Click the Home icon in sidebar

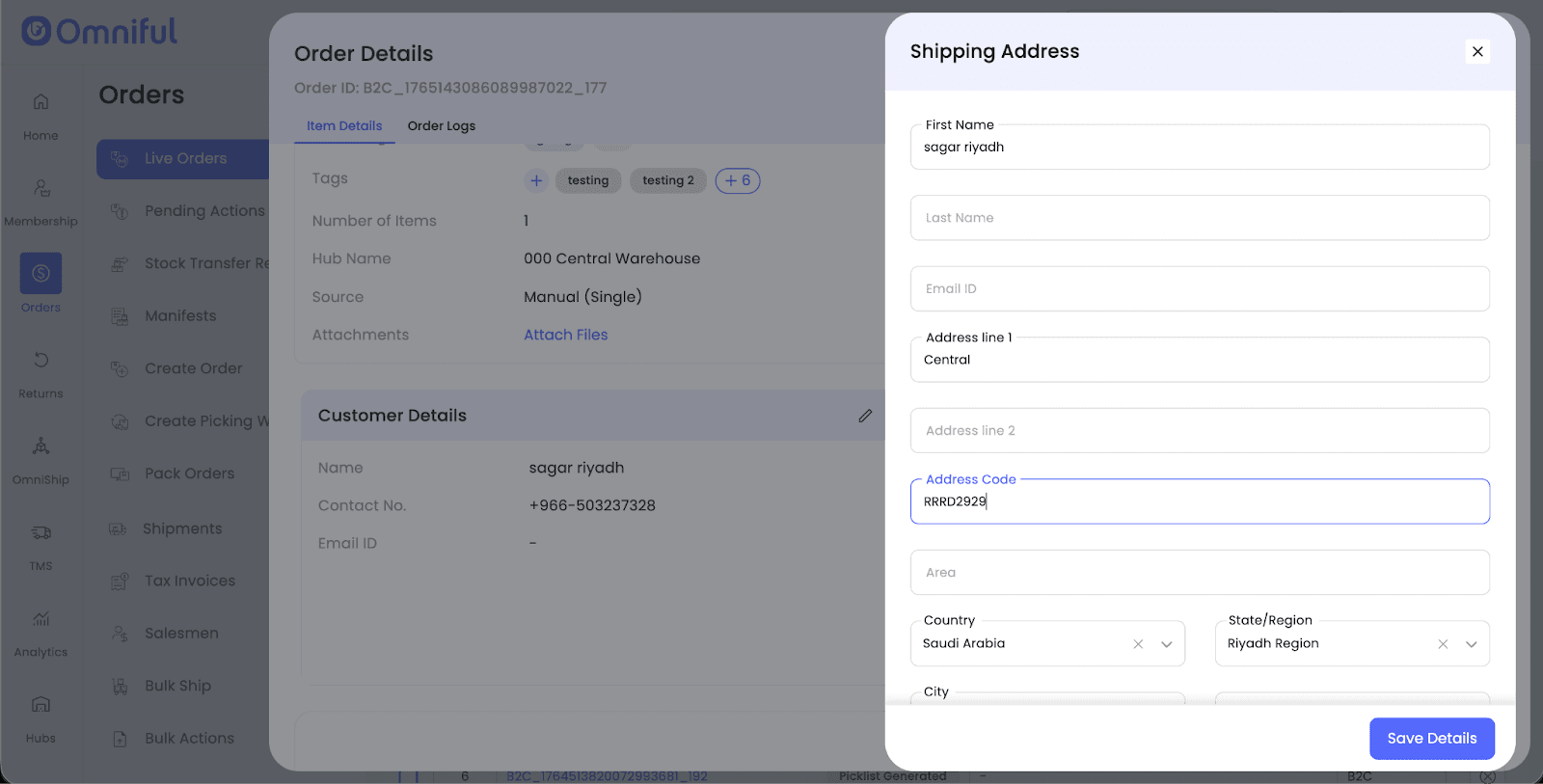click(x=41, y=102)
